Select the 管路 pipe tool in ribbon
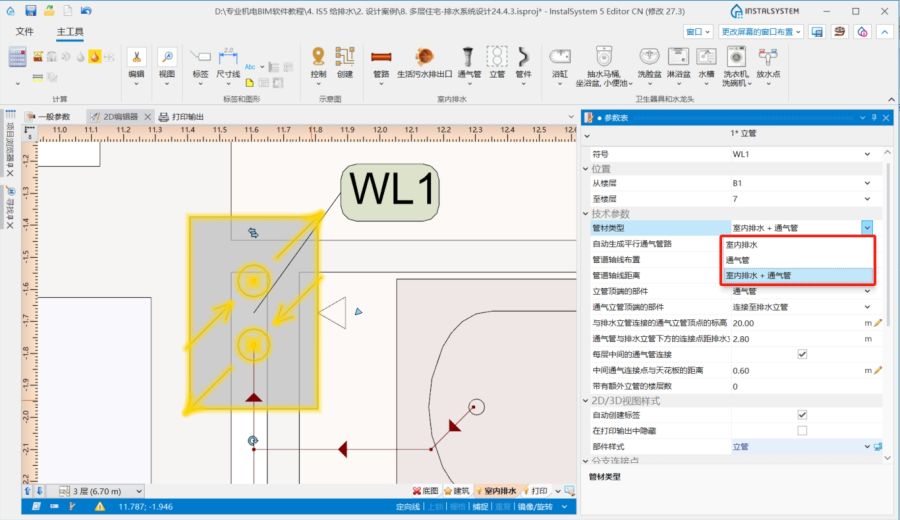 click(x=381, y=60)
